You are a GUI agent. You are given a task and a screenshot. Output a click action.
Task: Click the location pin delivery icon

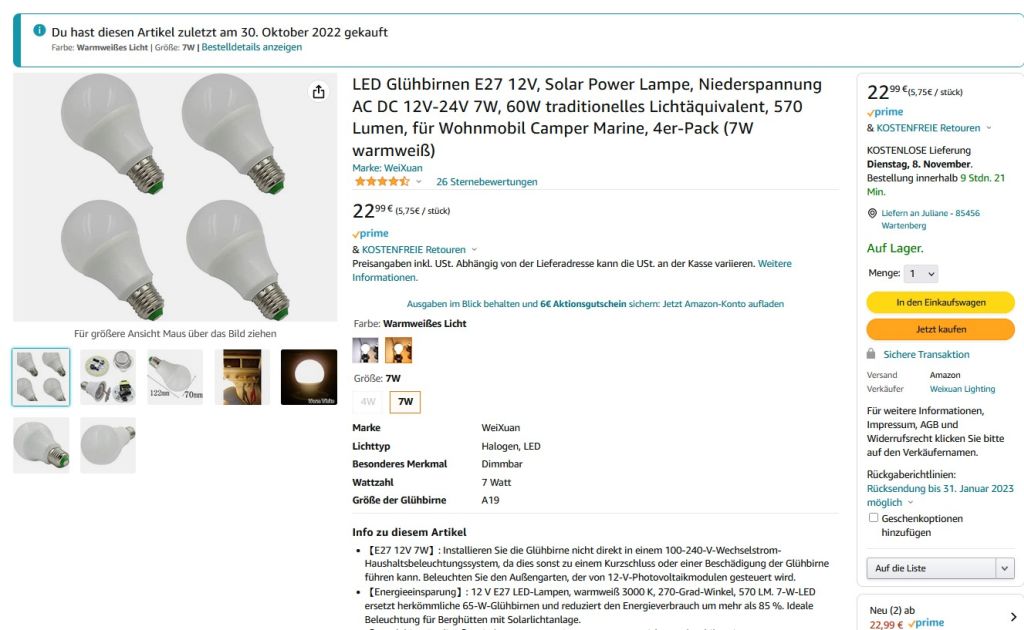(872, 213)
